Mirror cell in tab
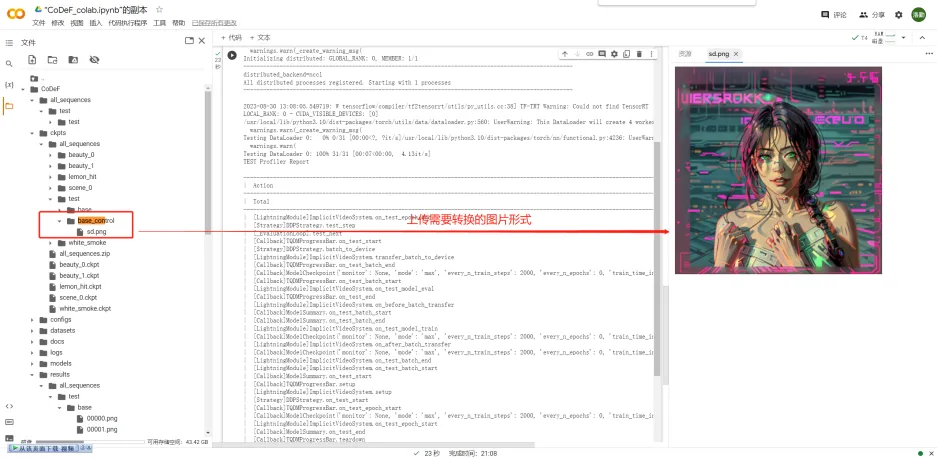Viewport: 937px width, 459px height. coord(626,54)
